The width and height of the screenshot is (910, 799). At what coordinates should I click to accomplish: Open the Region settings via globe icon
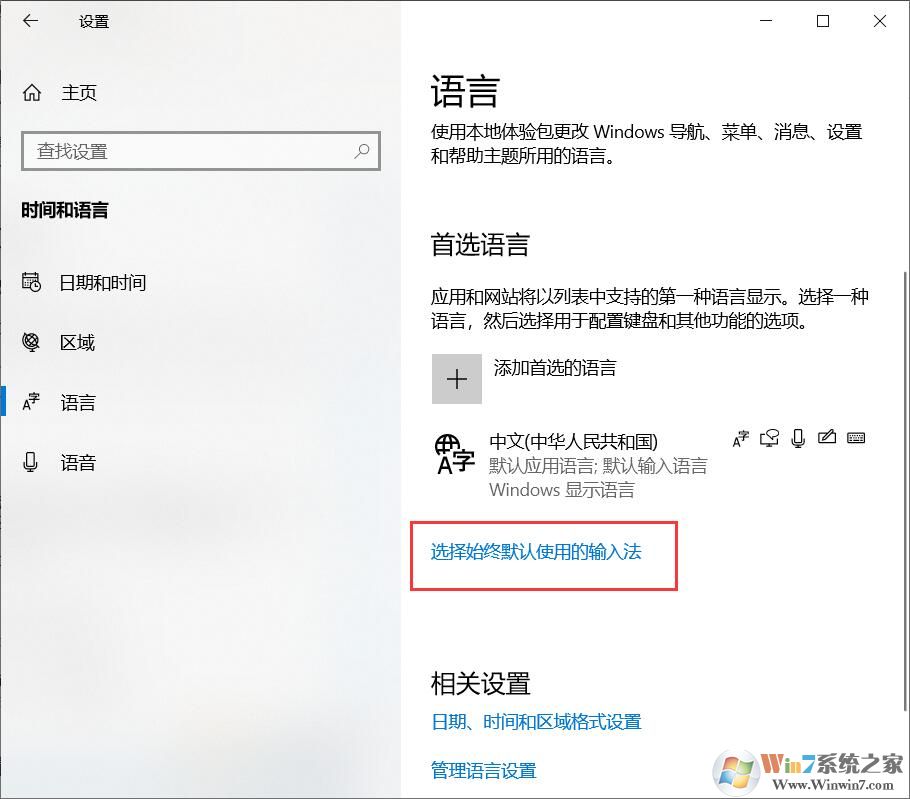point(31,343)
